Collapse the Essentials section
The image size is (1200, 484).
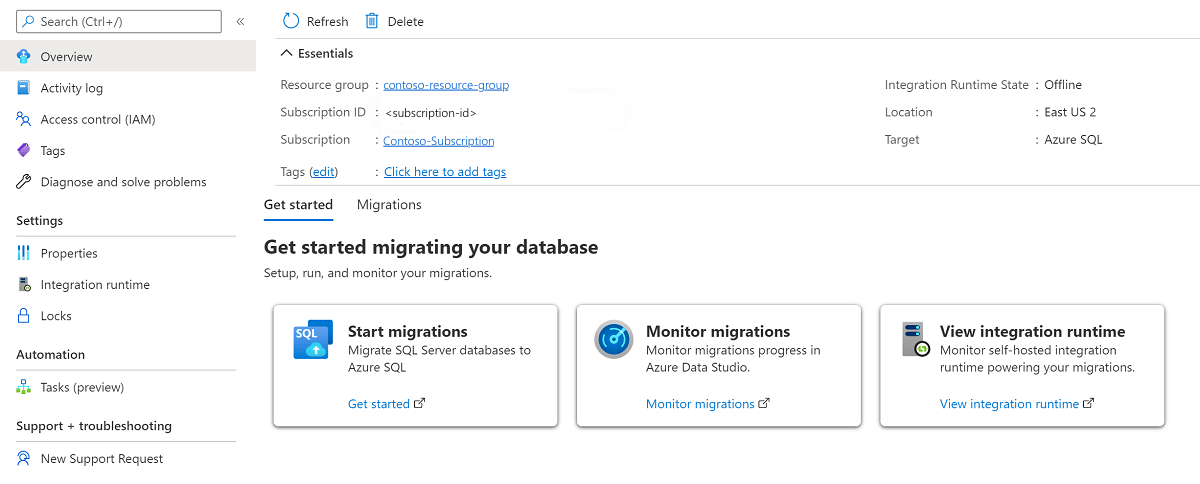coord(288,54)
